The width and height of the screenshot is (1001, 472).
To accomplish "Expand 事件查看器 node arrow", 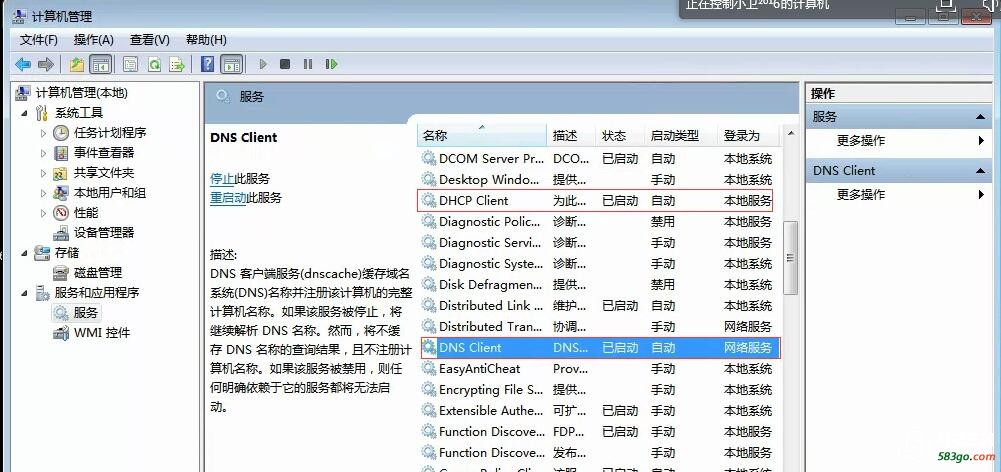I will pos(43,153).
